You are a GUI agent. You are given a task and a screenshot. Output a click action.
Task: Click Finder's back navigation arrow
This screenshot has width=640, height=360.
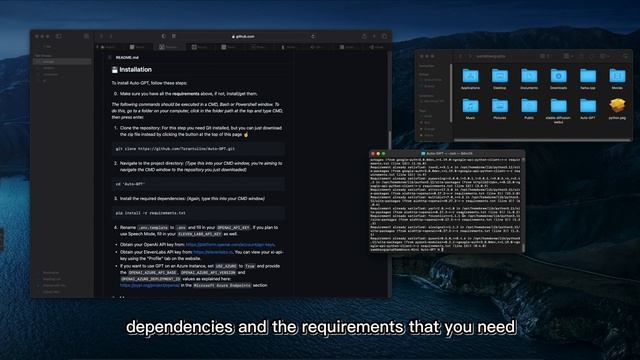tap(460, 56)
